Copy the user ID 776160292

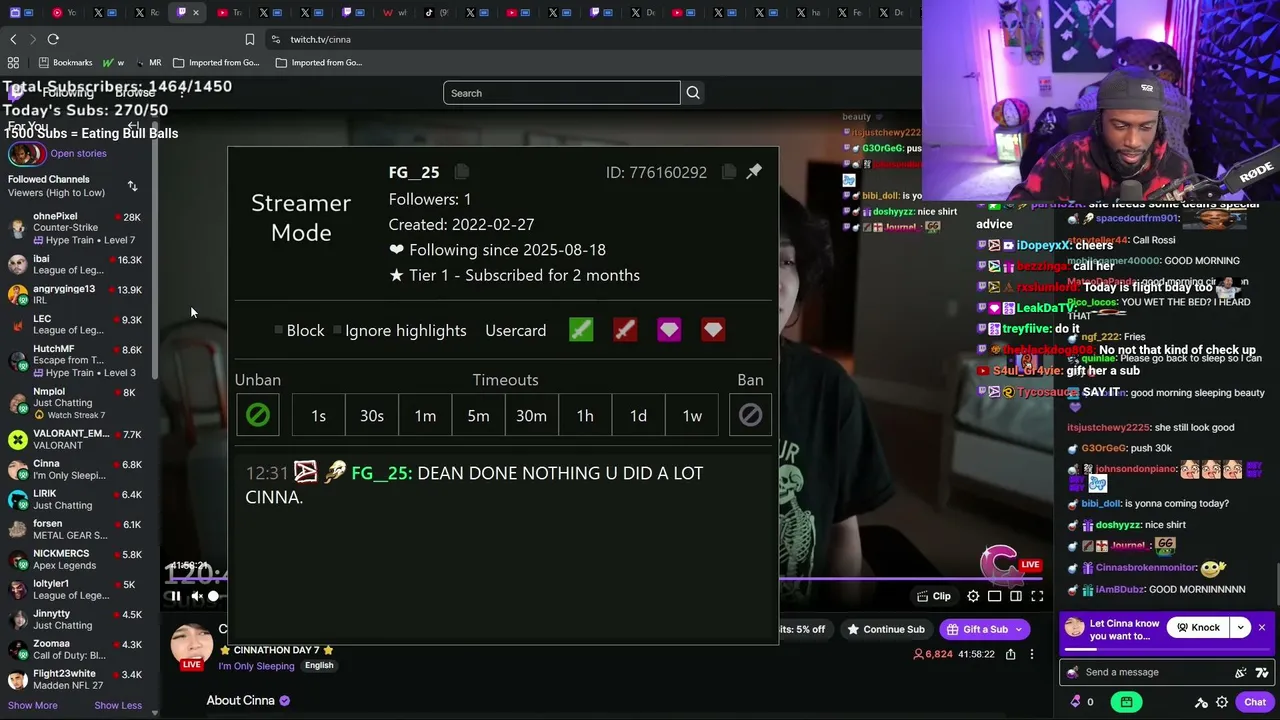(729, 172)
